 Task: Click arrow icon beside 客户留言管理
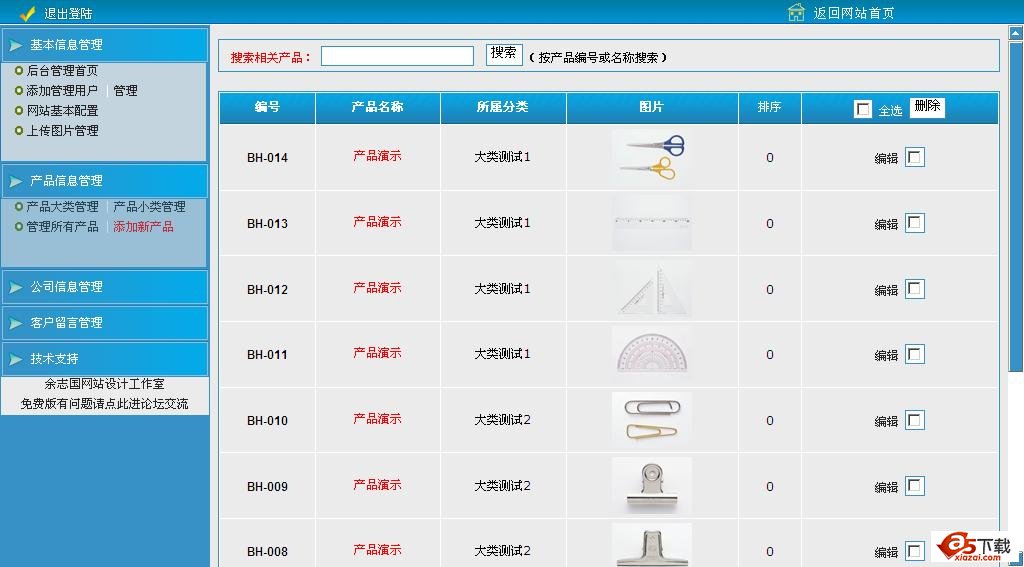[x=16, y=323]
